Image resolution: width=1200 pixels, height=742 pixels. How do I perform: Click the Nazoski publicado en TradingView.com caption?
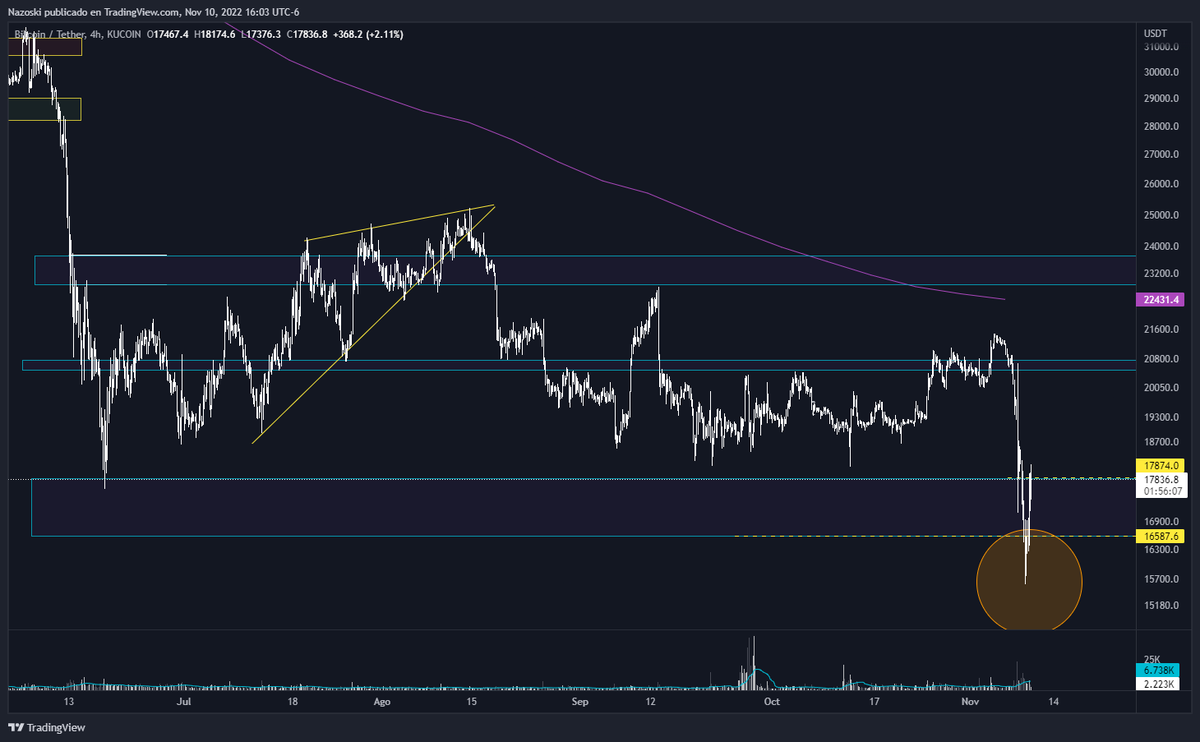94,12
